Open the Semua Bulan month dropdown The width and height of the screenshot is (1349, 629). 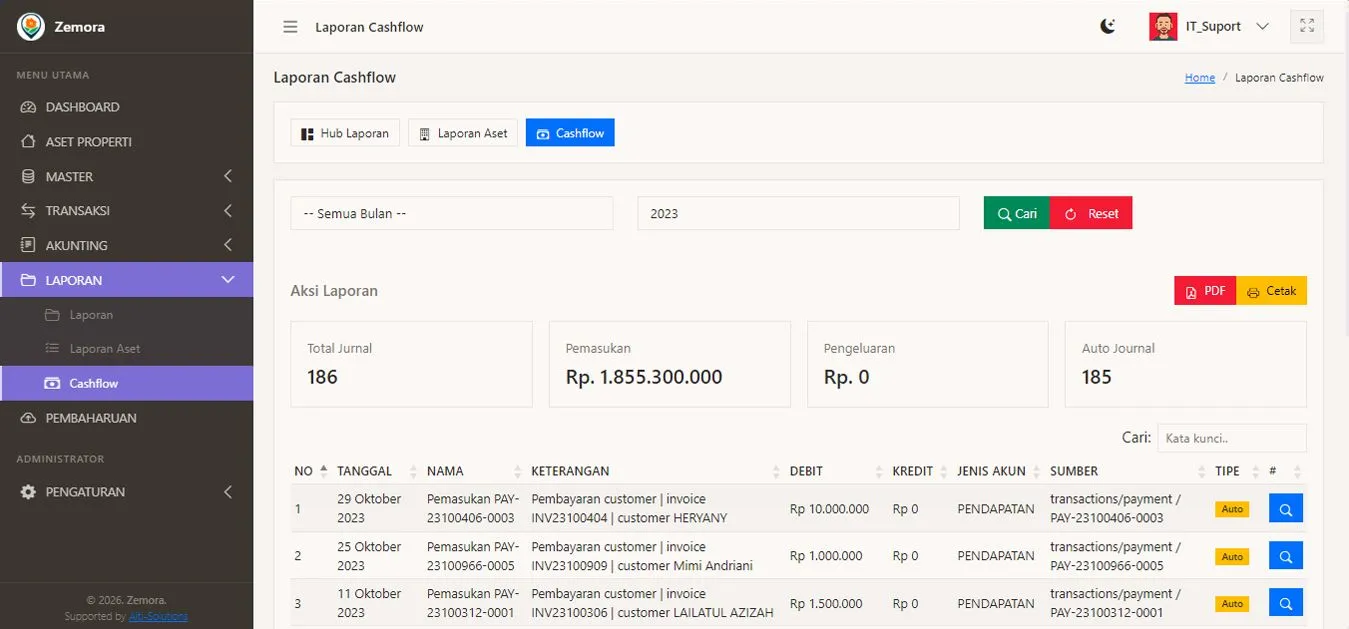pyautogui.click(x=451, y=213)
